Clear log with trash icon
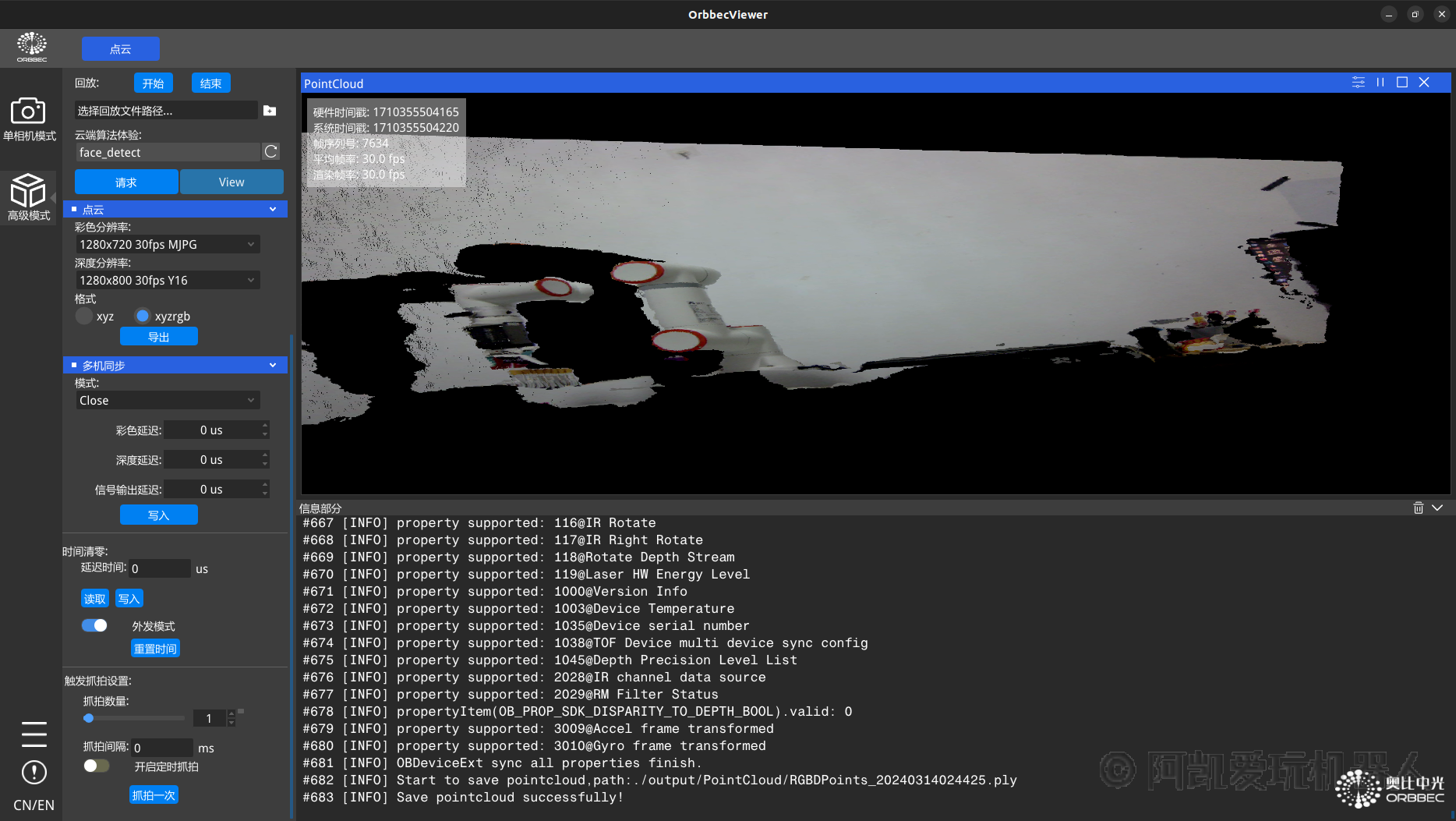The image size is (1456, 821). coord(1418,508)
